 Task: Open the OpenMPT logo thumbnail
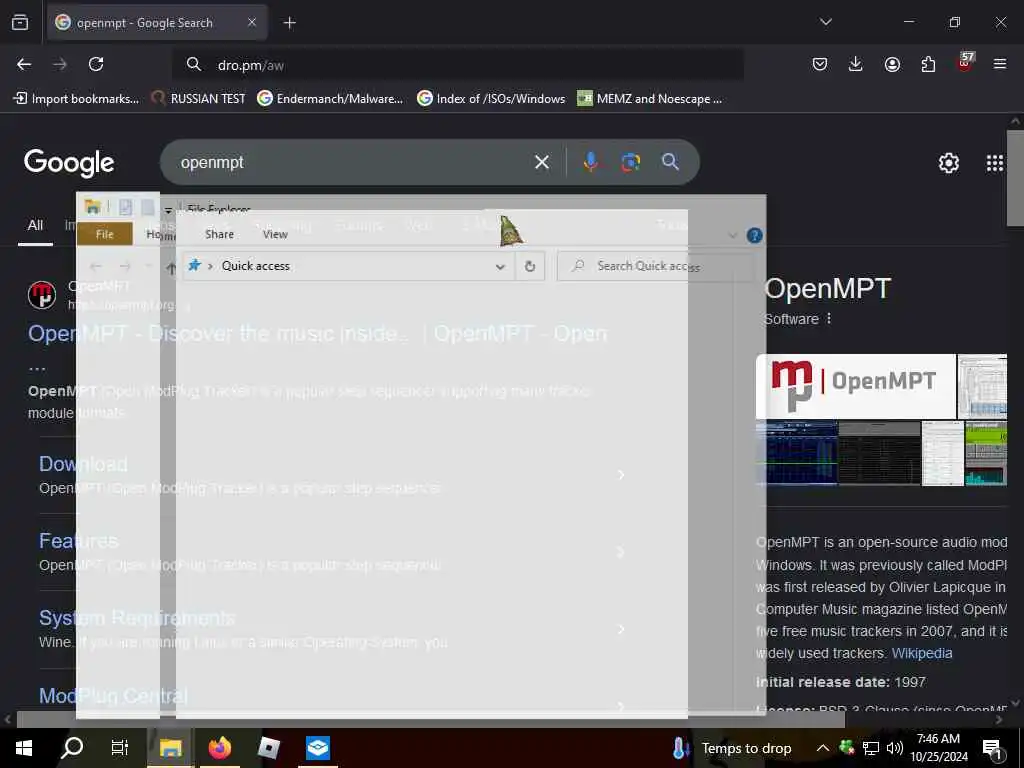pyautogui.click(x=856, y=386)
